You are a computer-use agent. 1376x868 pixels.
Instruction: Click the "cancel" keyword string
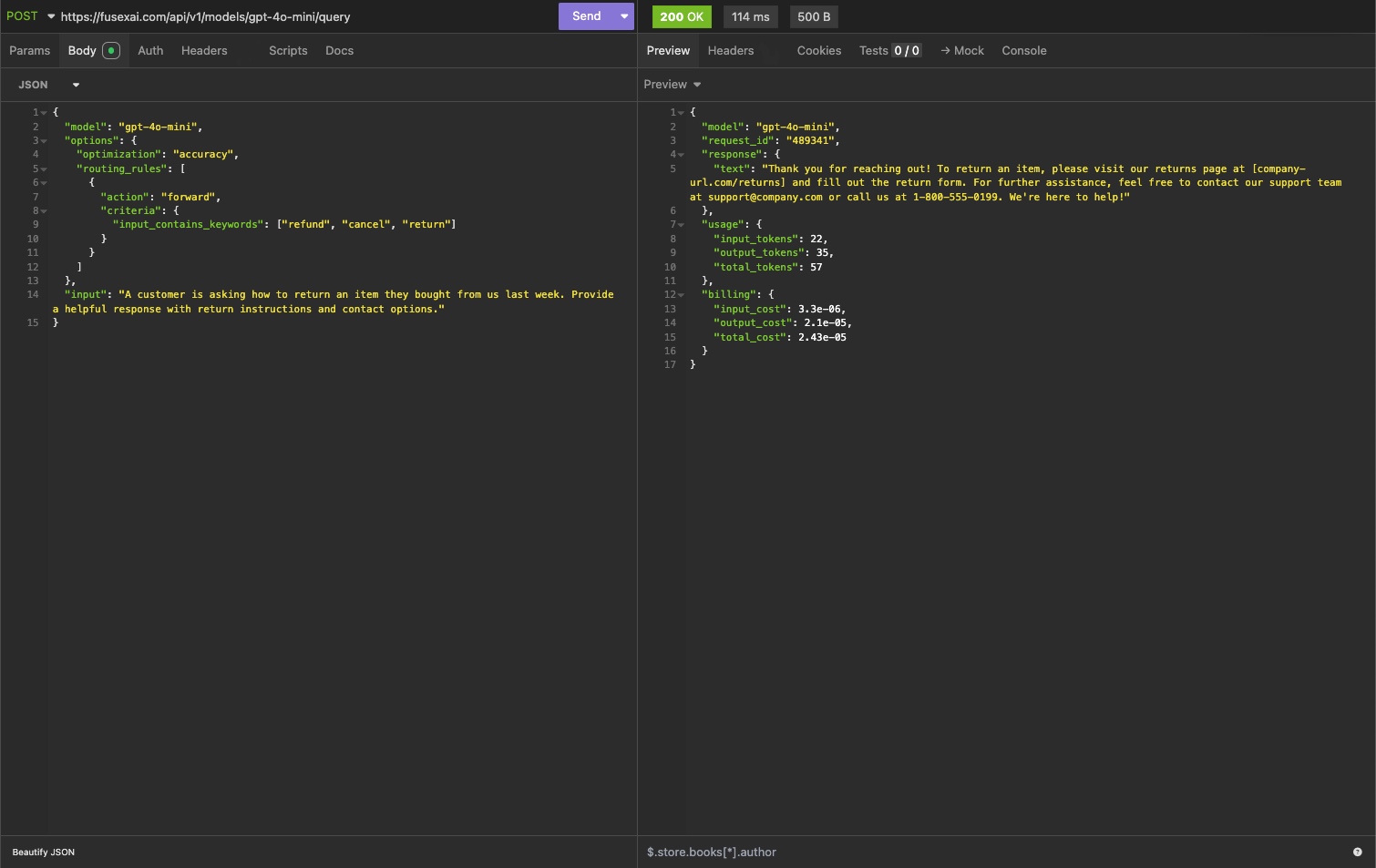pyautogui.click(x=365, y=224)
